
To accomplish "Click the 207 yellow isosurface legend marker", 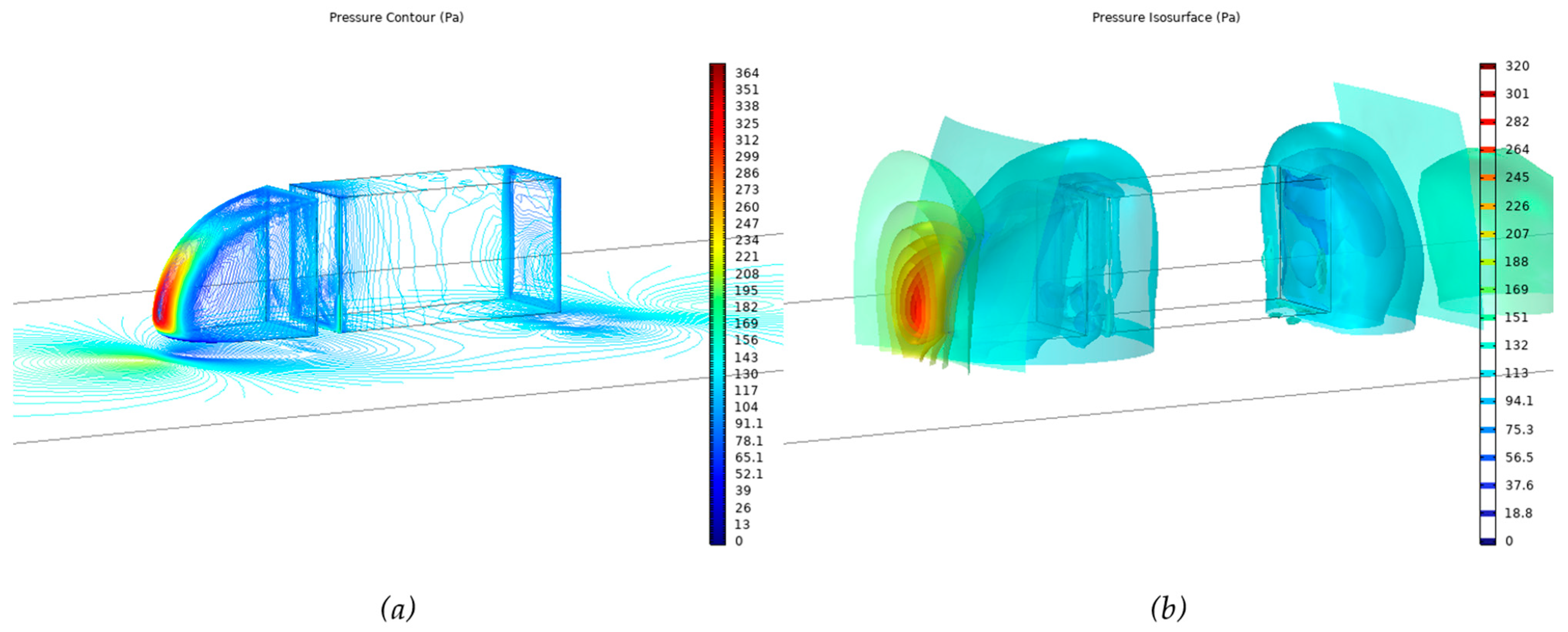I will [x=1487, y=234].
